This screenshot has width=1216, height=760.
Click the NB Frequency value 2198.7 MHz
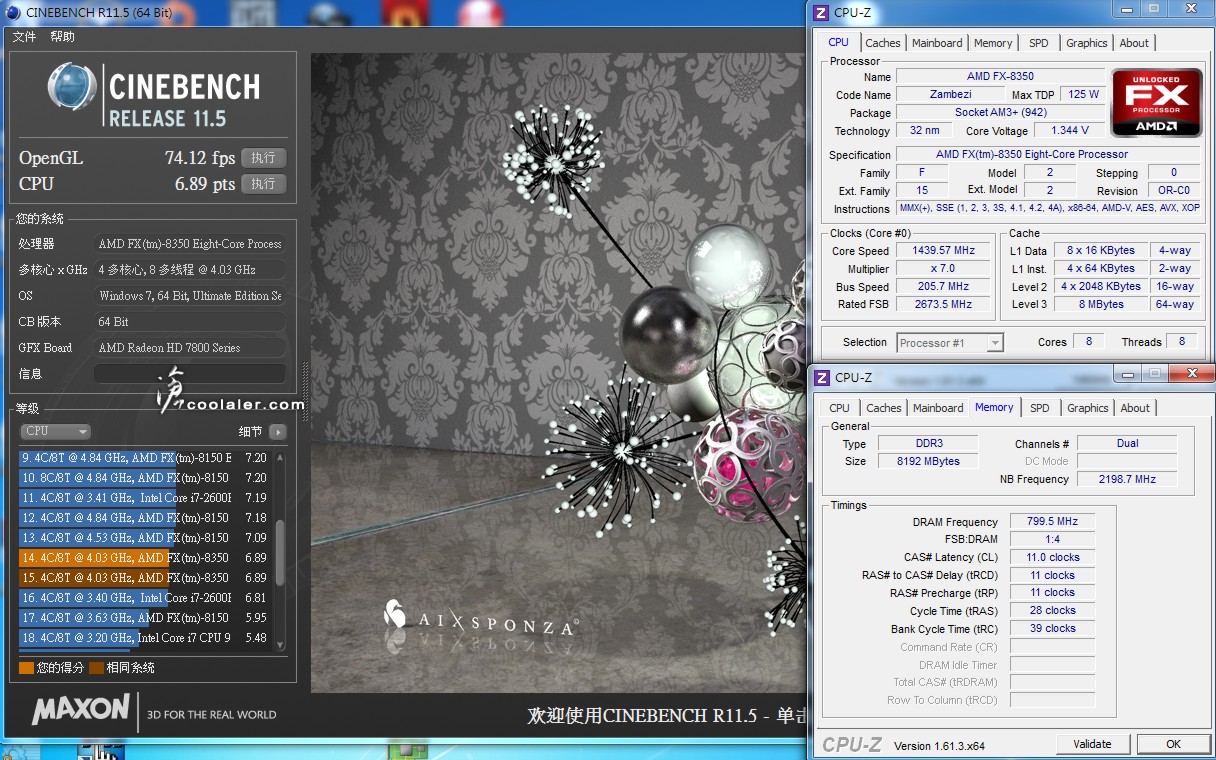click(1127, 480)
